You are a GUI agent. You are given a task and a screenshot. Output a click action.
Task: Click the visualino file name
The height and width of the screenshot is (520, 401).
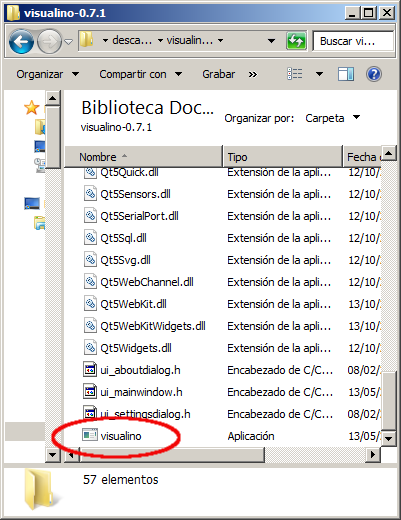point(121,436)
